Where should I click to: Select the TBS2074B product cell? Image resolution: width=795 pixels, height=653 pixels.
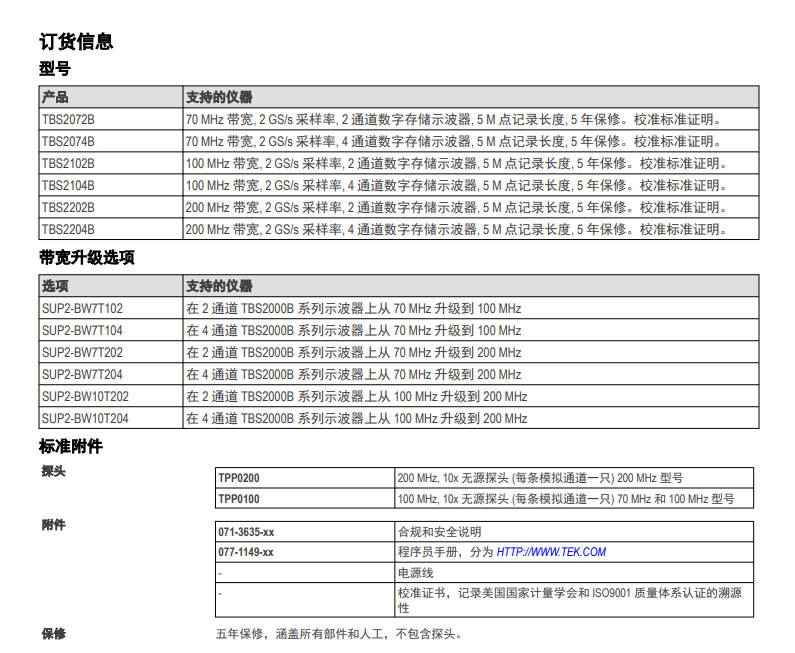tap(111, 141)
